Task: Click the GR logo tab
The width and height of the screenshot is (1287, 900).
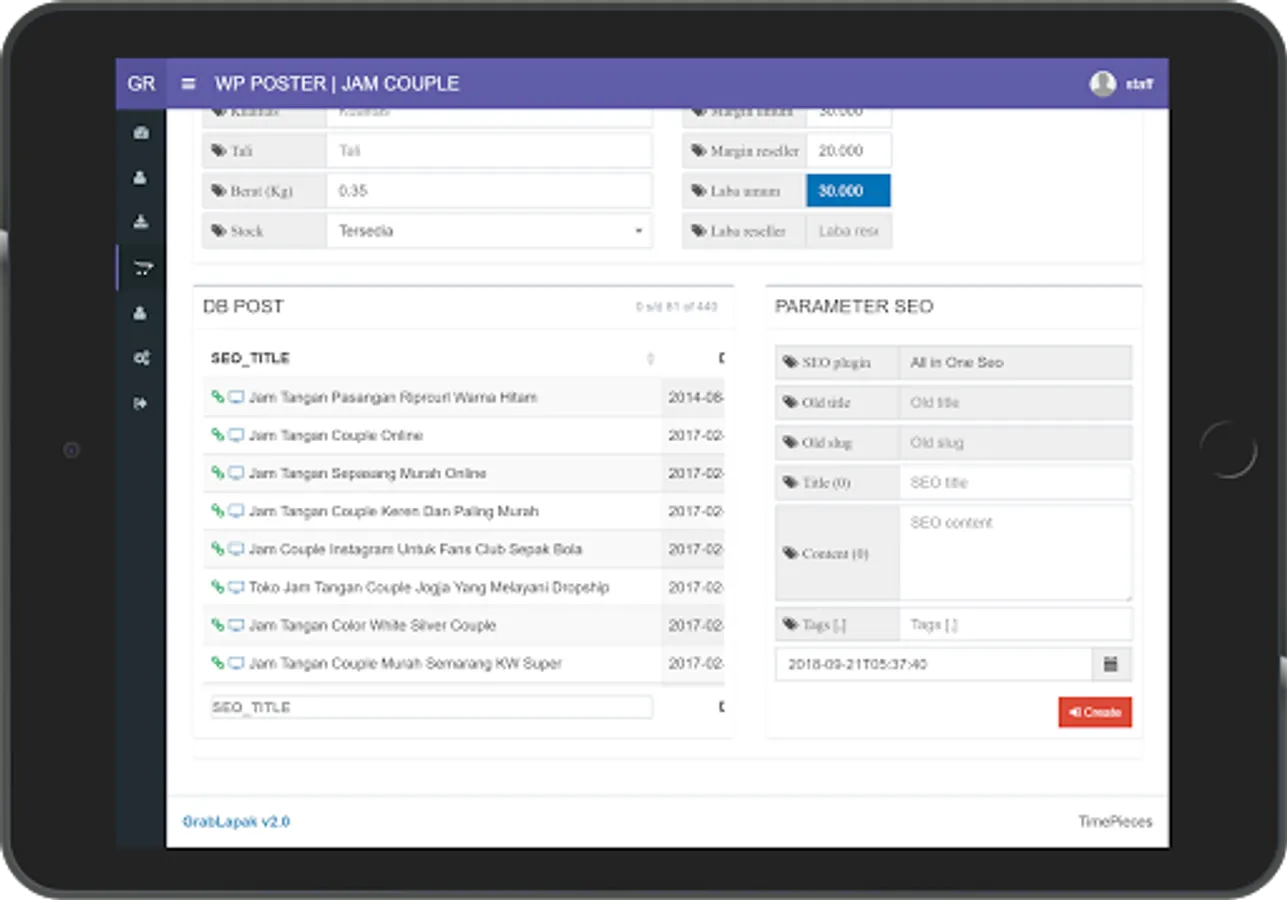Action: coord(141,84)
